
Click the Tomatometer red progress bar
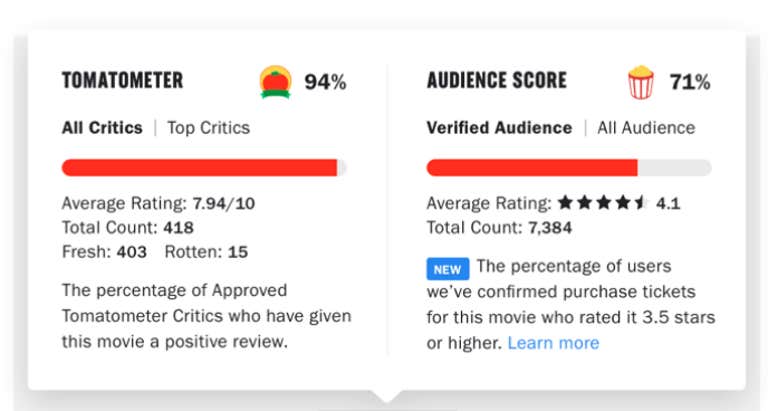(204, 168)
